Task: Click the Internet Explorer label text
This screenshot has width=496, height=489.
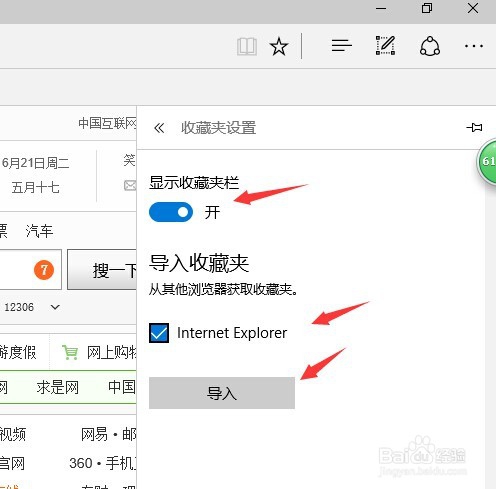Action: click(232, 333)
